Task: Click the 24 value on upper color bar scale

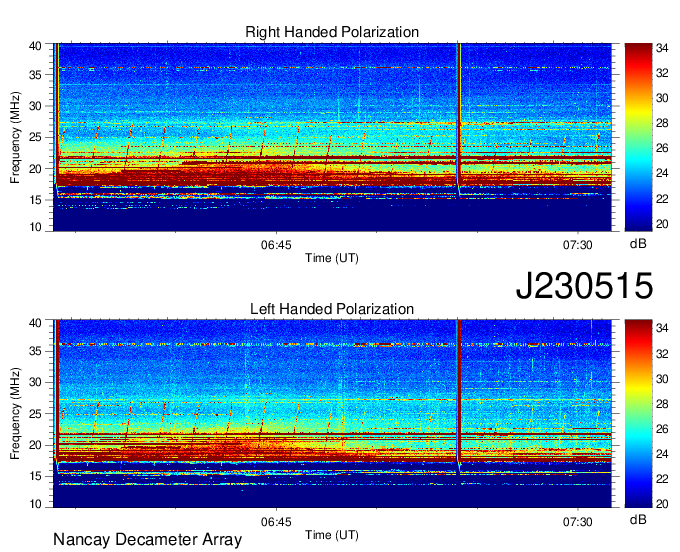Action: [x=662, y=173]
